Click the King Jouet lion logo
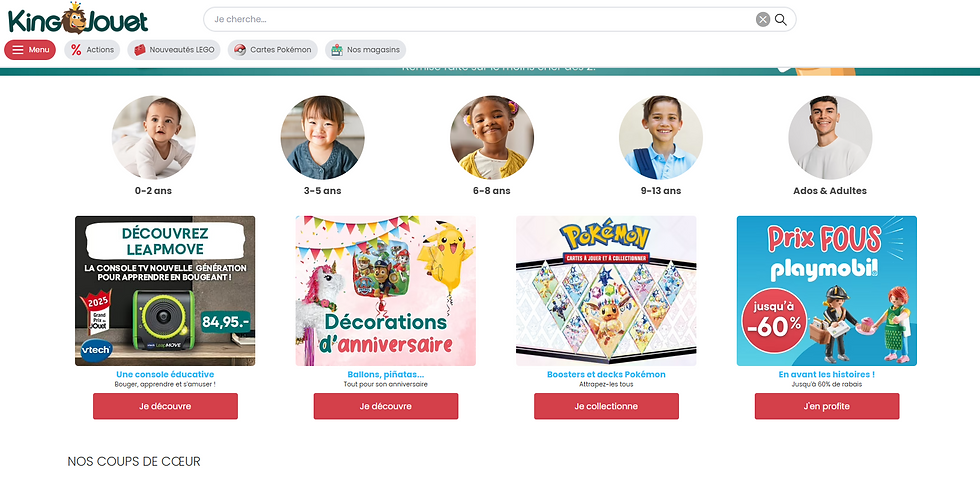Screen dimensions: 980x494 point(78,18)
